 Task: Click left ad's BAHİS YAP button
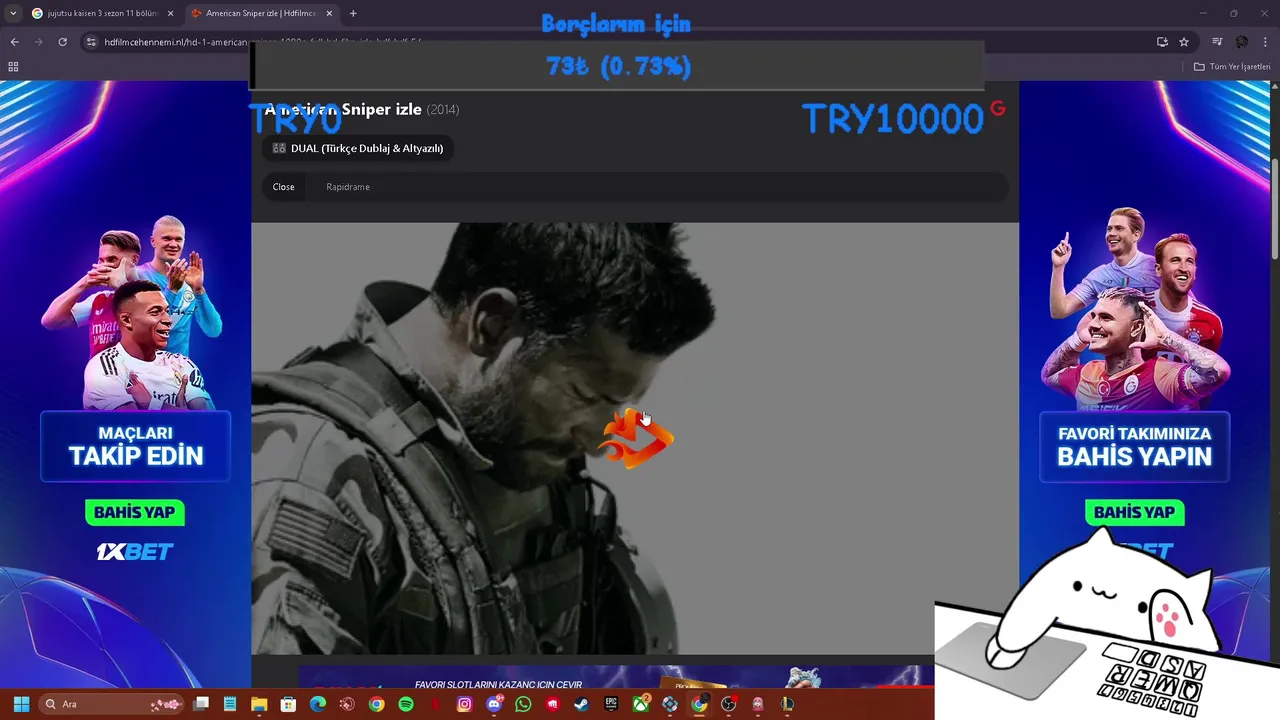(135, 512)
